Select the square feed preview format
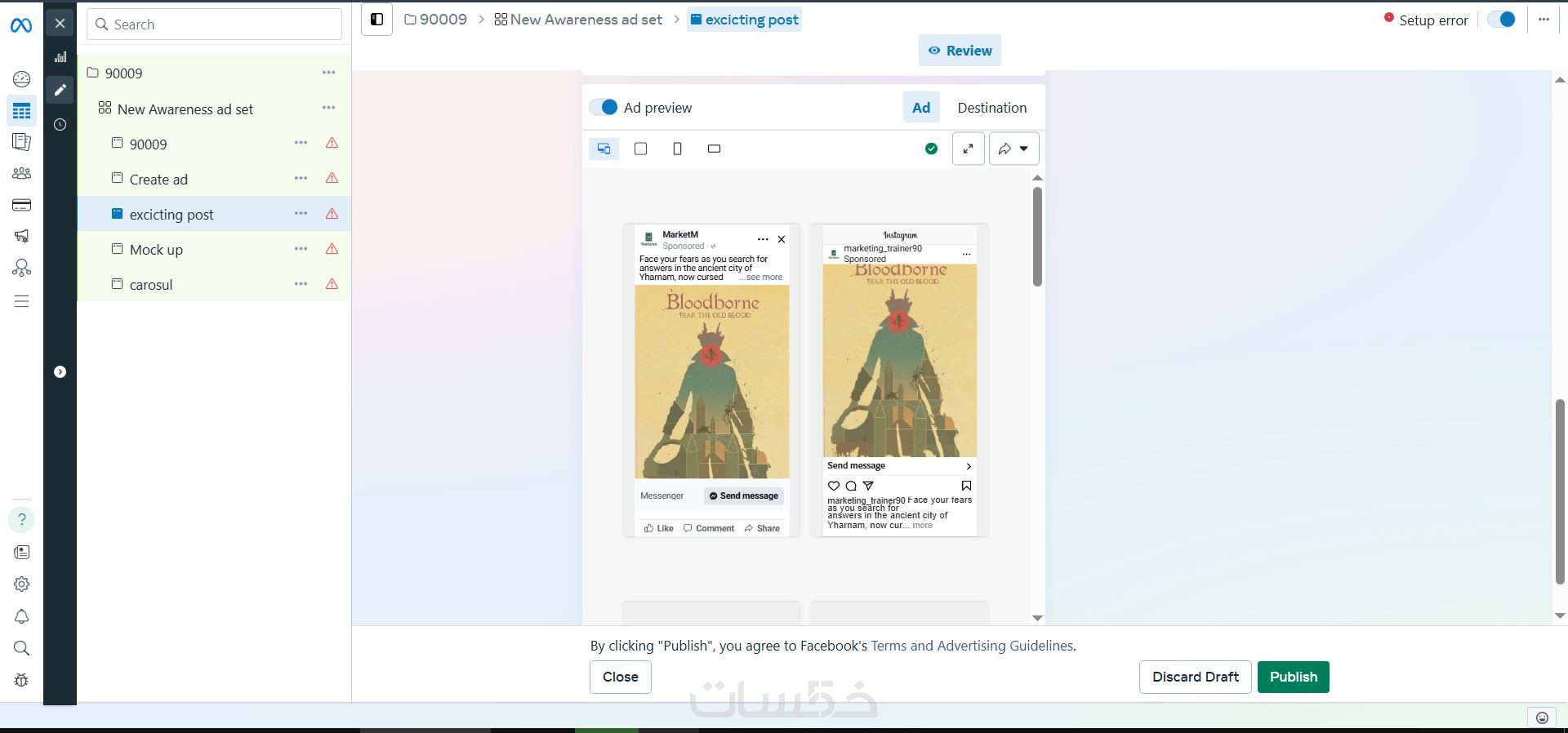1568x733 pixels. tap(641, 149)
